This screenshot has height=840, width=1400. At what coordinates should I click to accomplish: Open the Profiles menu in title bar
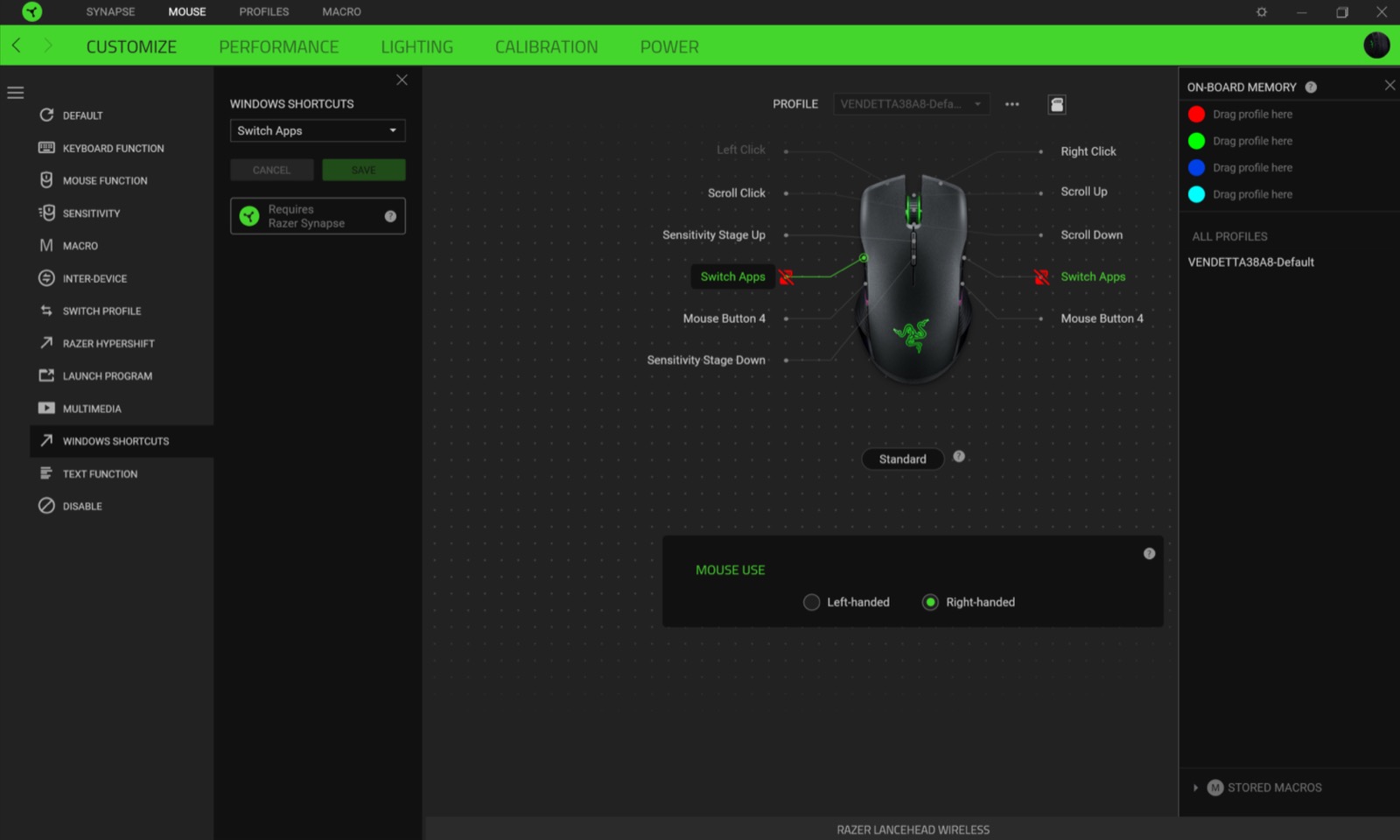pos(264,11)
